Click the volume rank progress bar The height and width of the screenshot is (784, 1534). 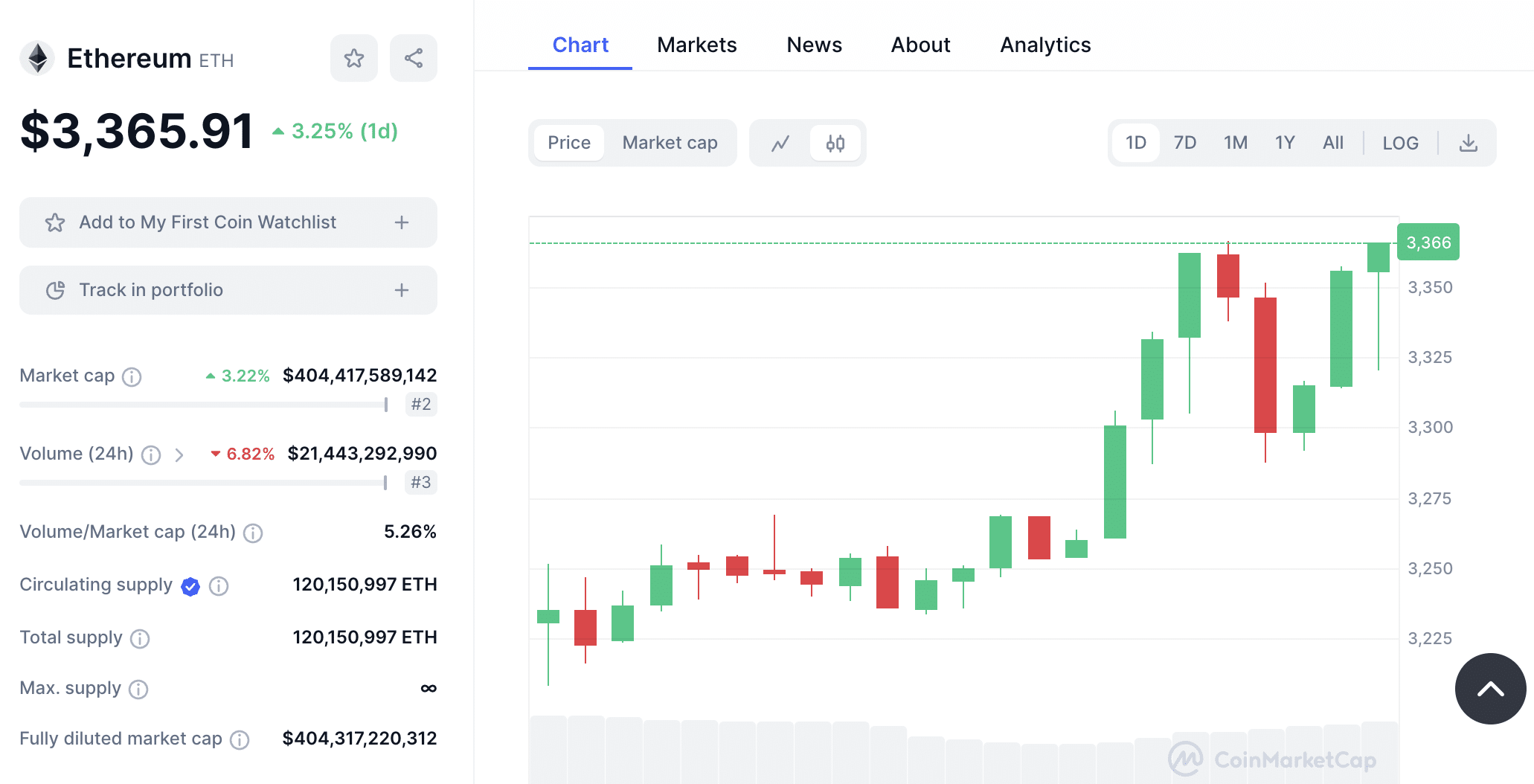coord(204,483)
